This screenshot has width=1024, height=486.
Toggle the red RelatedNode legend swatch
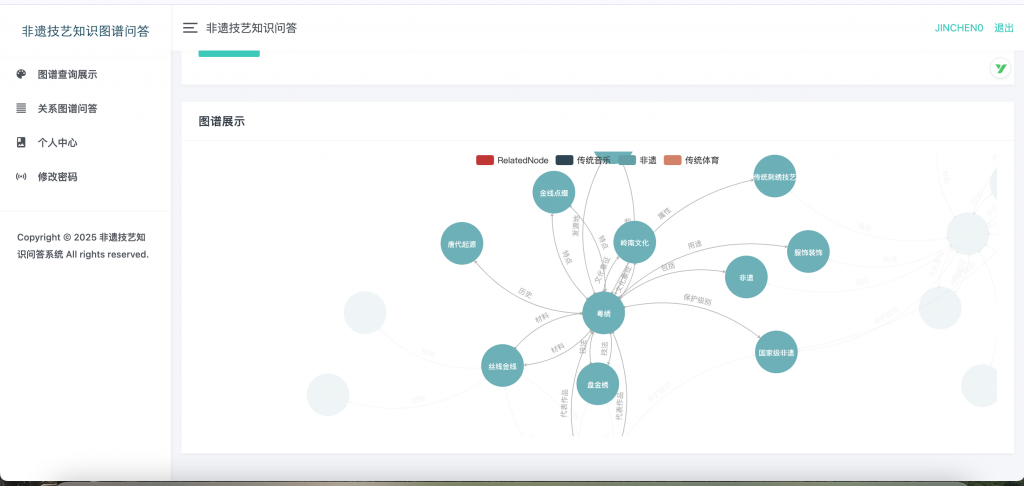click(485, 160)
